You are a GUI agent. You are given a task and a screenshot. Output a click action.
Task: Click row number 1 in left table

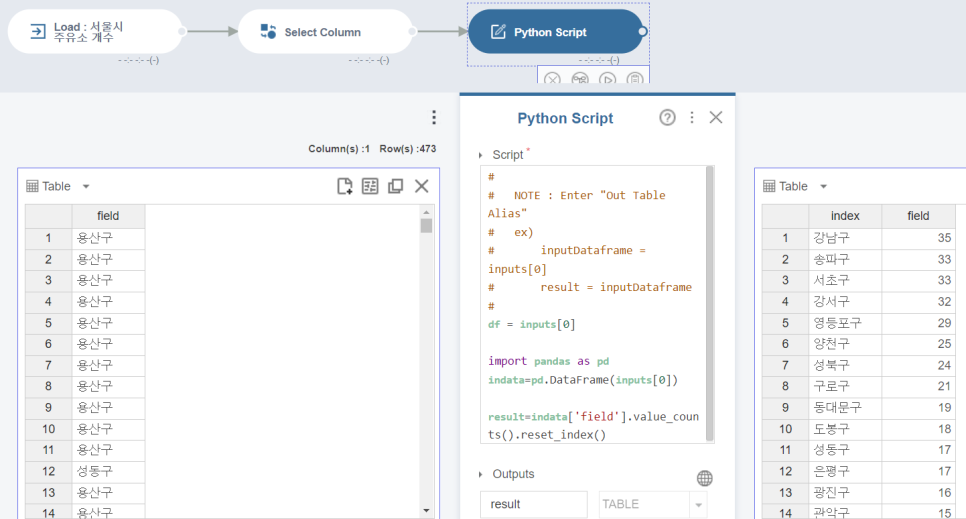click(x=49, y=238)
